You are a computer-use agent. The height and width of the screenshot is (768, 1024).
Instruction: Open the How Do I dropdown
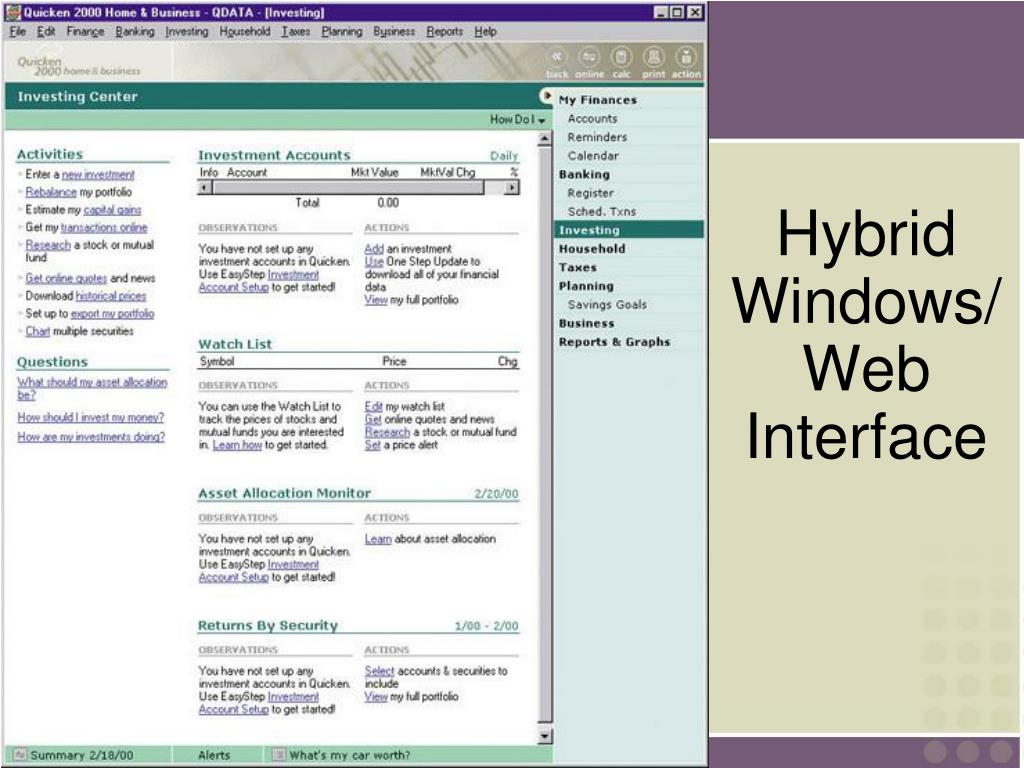click(x=517, y=120)
